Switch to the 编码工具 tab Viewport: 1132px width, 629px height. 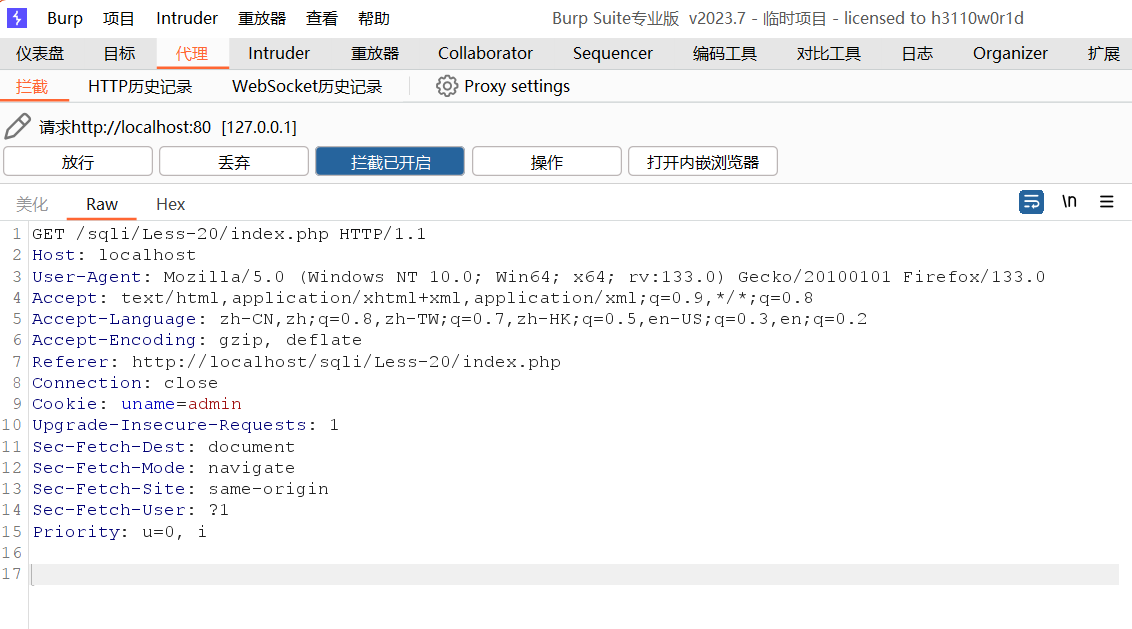tap(724, 53)
